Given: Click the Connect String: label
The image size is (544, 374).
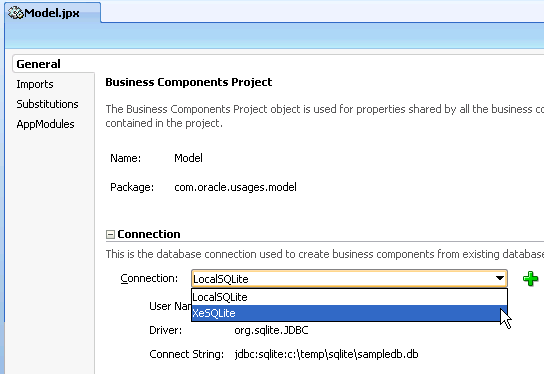Looking at the screenshot, I should tap(187, 354).
